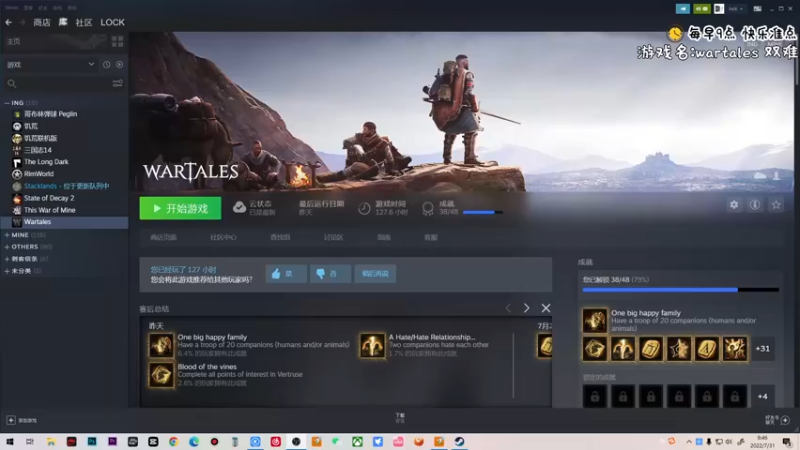Click the achievements medal icon
The height and width of the screenshot is (450, 800).
(428, 208)
